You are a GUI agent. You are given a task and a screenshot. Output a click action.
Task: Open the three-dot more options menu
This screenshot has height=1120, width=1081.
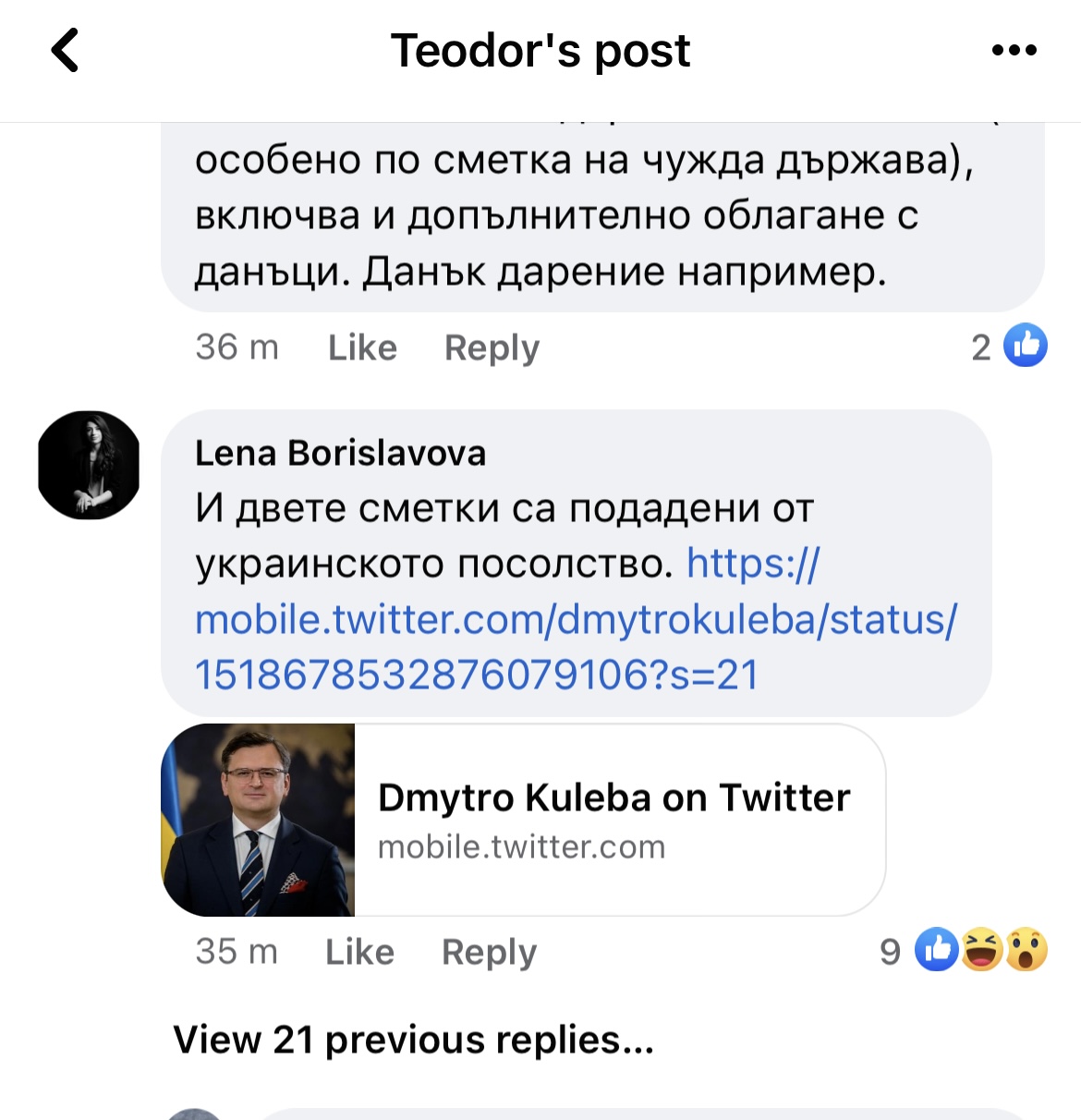coord(1014,50)
